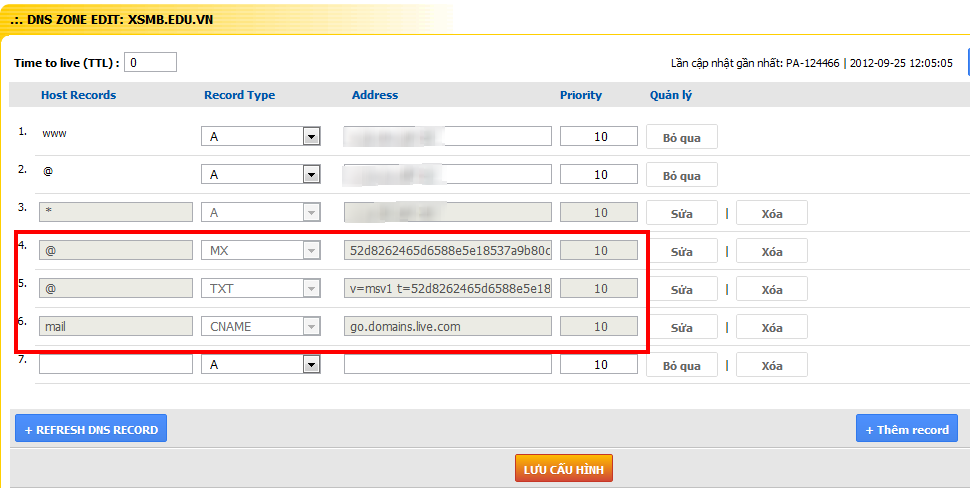Expand Record Type dropdown for row 2
970x488 pixels.
(x=311, y=175)
